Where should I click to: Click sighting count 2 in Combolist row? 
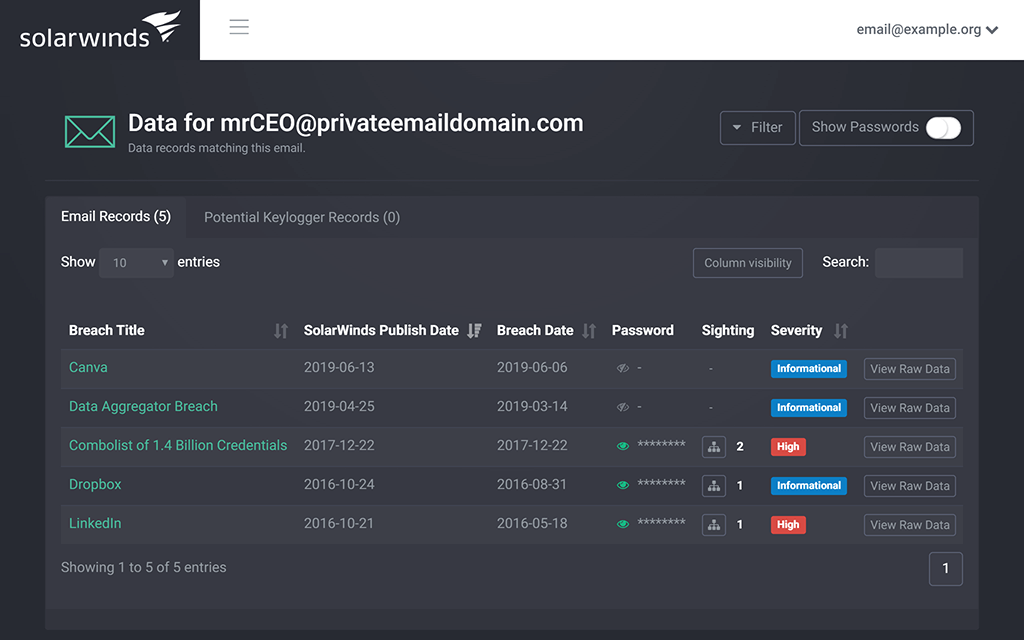[740, 447]
